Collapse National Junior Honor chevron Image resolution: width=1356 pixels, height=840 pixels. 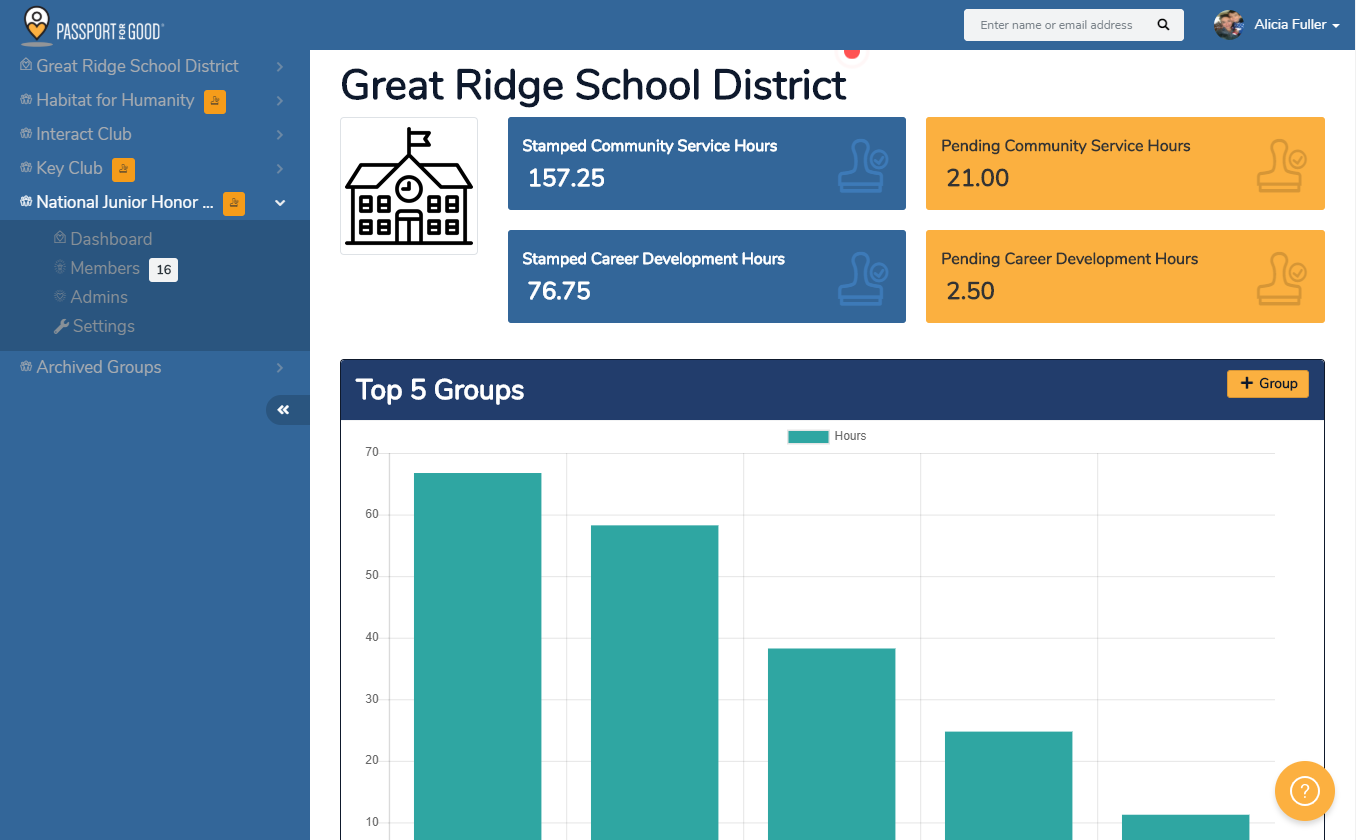[280, 203]
